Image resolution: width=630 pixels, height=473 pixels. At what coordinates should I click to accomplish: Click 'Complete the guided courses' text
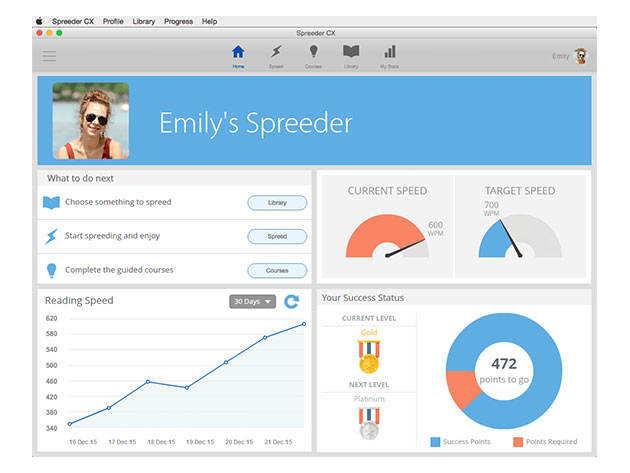coord(119,270)
